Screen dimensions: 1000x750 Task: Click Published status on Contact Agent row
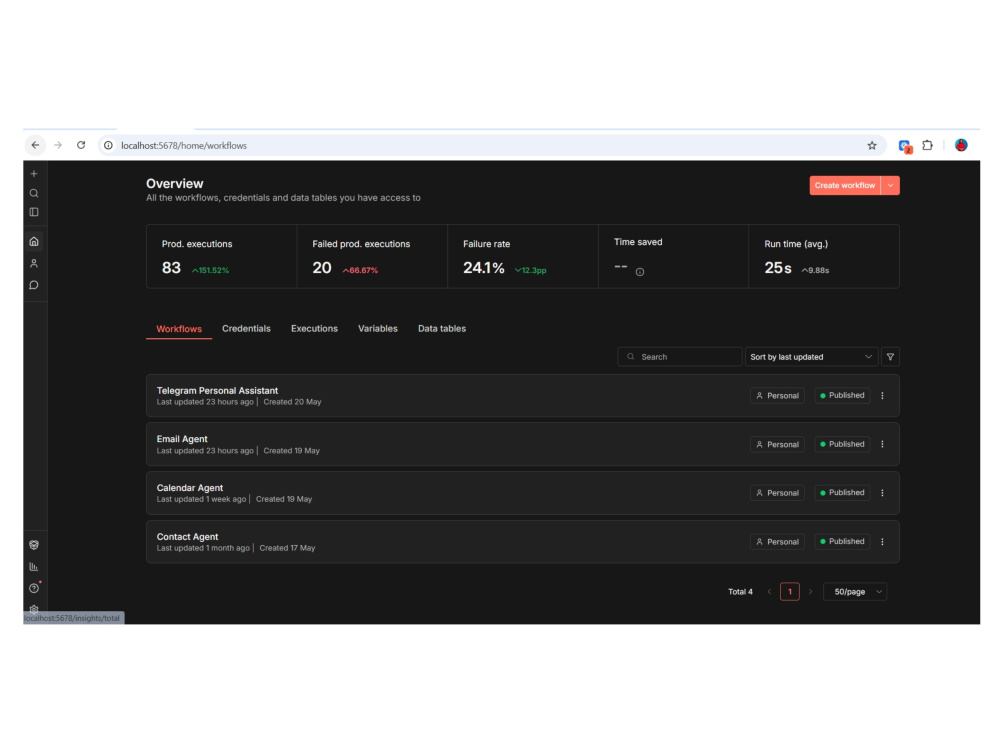(842, 541)
